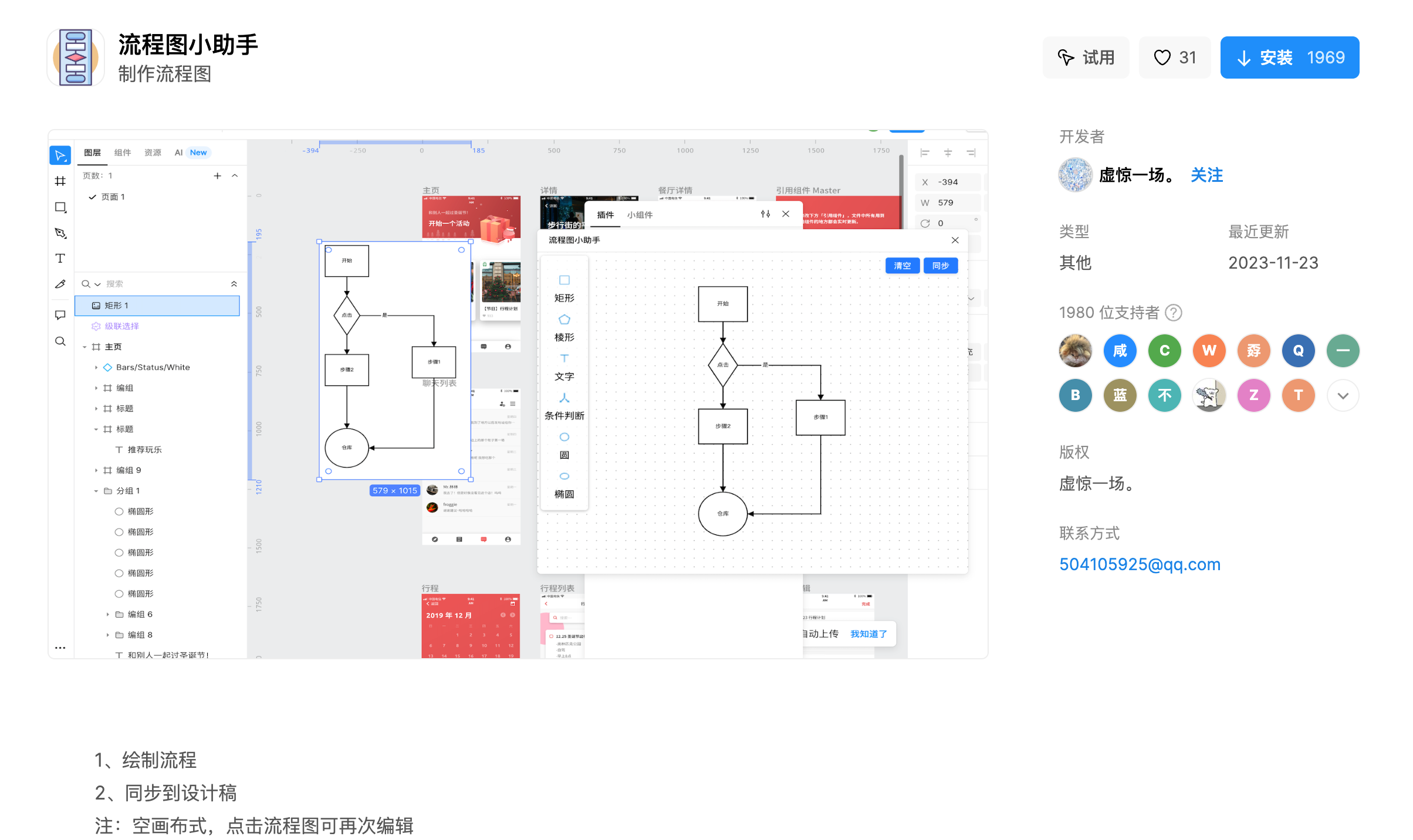This screenshot has width=1413, height=840.
Task: Select the text tool icon
Action: tap(60, 259)
